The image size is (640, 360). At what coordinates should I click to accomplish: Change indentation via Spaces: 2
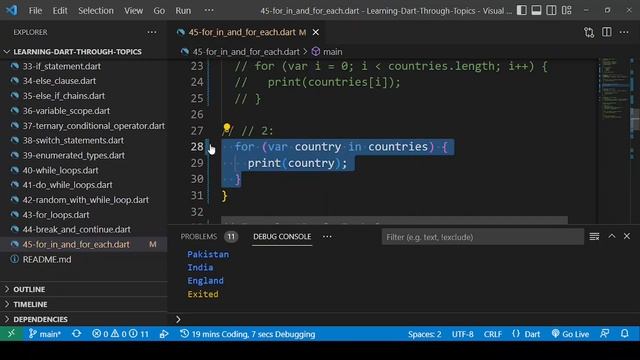(424, 334)
